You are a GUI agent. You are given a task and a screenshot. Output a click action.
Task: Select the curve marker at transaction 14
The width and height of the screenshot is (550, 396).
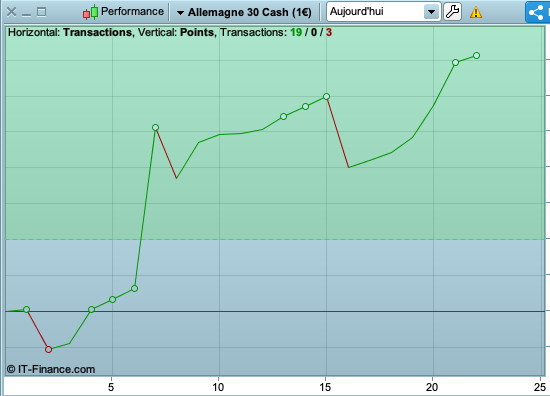[305, 107]
